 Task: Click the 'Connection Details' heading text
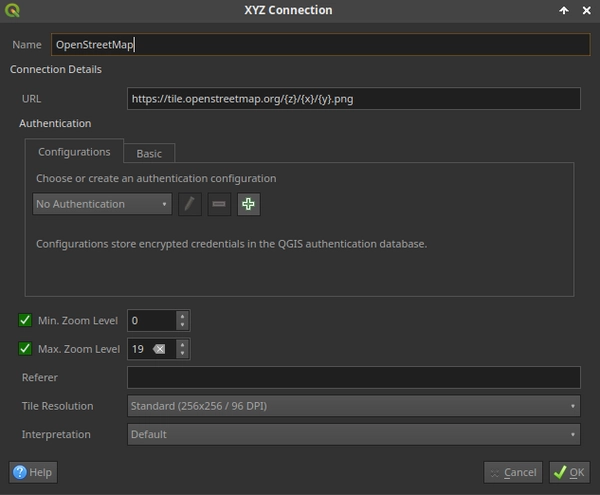(x=56, y=69)
